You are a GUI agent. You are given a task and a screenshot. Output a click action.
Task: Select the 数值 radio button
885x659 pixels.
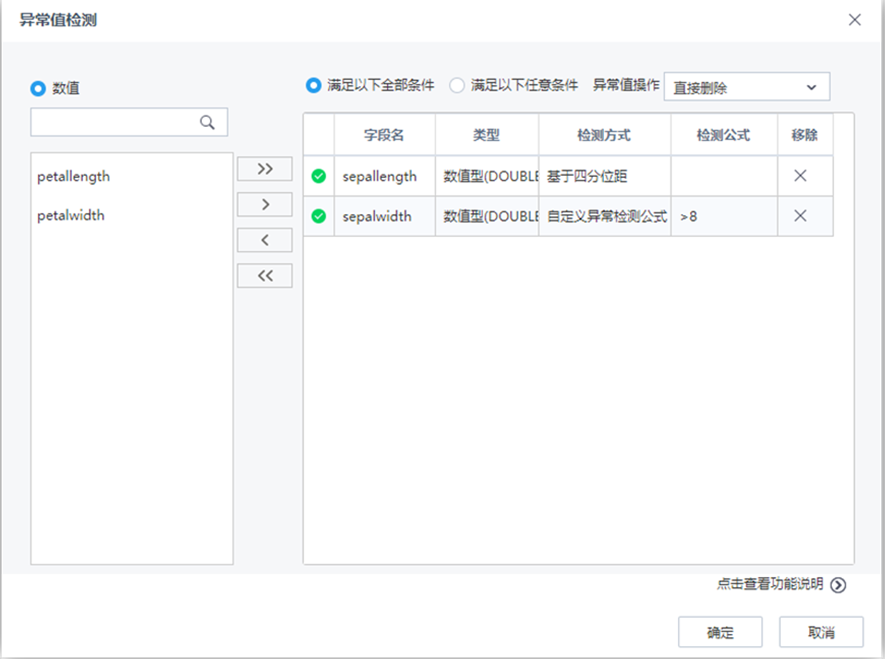[39, 88]
